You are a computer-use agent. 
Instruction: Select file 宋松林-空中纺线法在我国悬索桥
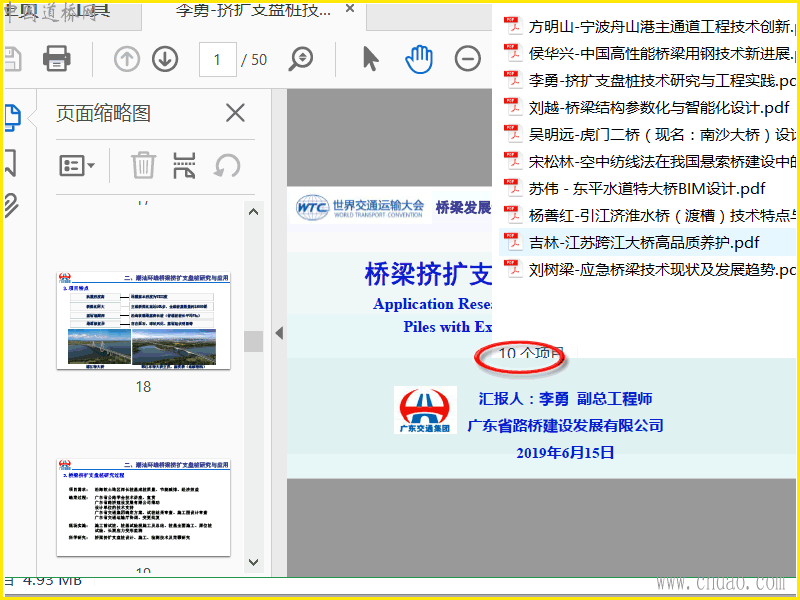(662, 162)
